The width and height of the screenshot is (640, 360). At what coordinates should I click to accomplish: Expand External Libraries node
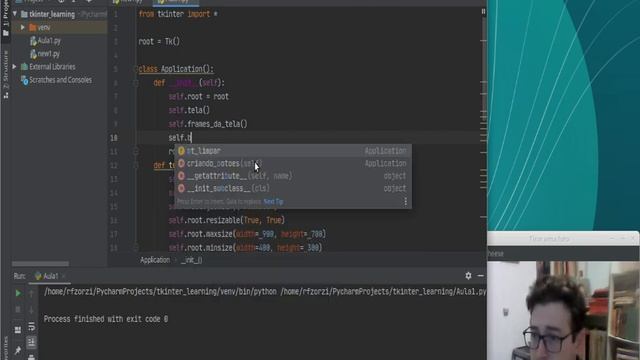pyautogui.click(x=15, y=67)
